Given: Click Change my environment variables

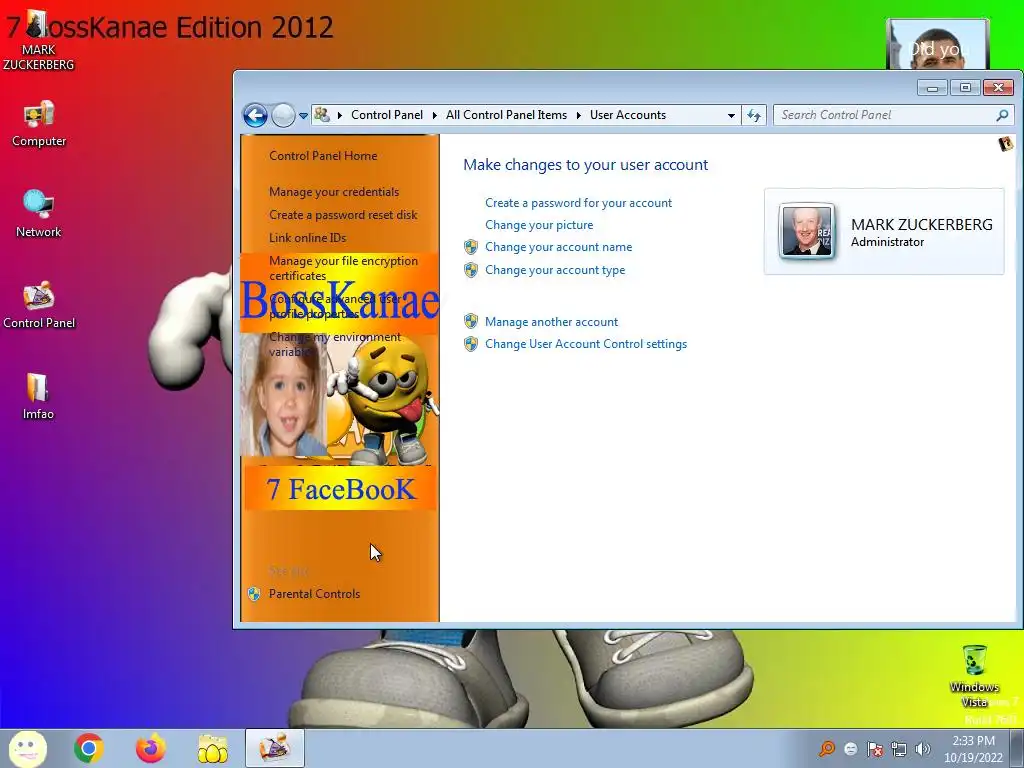Looking at the screenshot, I should [334, 344].
